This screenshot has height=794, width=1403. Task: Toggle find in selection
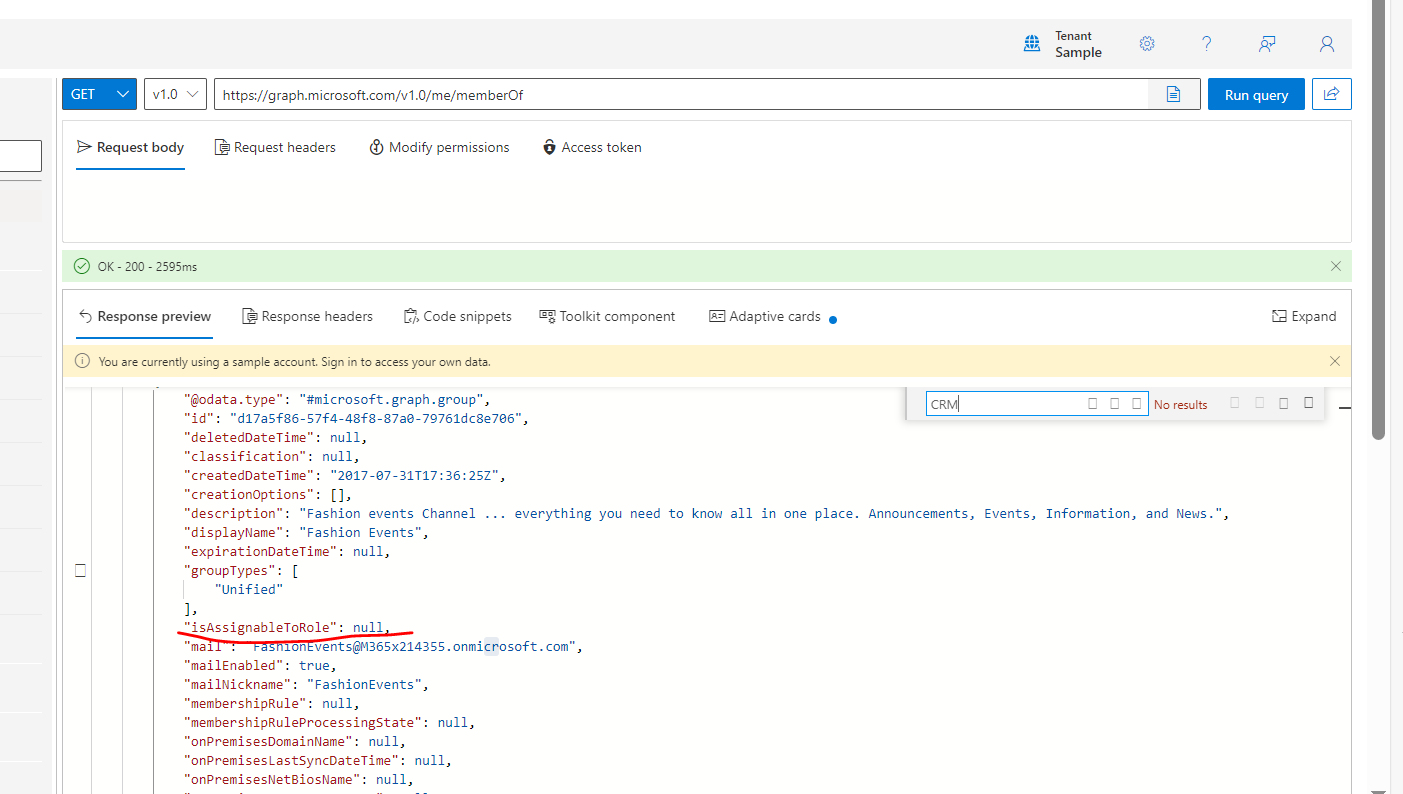pyautogui.click(x=1284, y=403)
